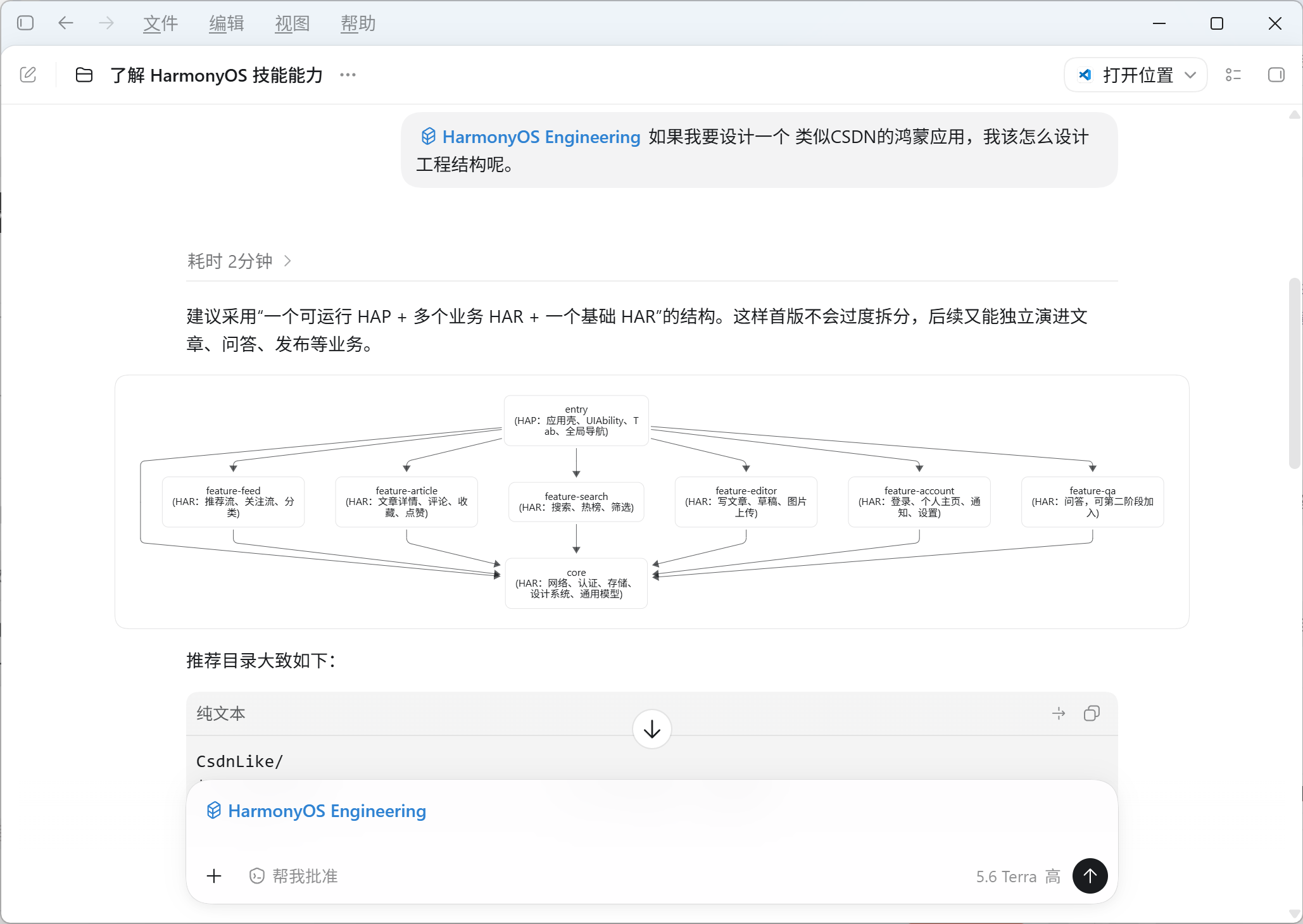Open the 编辑 menu
This screenshot has height=924, width=1303.
tap(227, 23)
